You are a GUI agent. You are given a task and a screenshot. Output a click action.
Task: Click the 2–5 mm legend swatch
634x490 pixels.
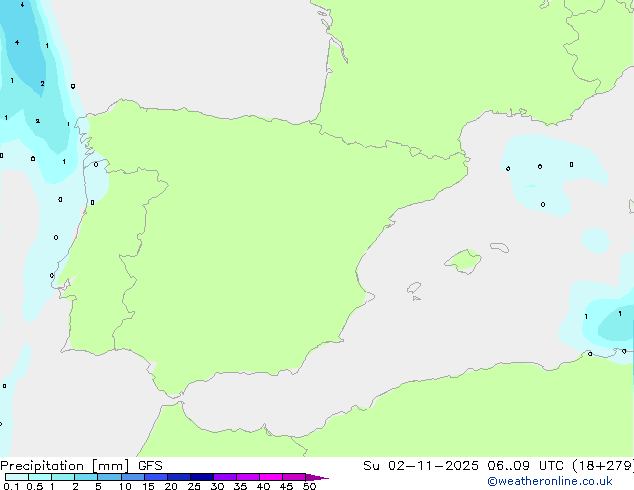coord(86,477)
